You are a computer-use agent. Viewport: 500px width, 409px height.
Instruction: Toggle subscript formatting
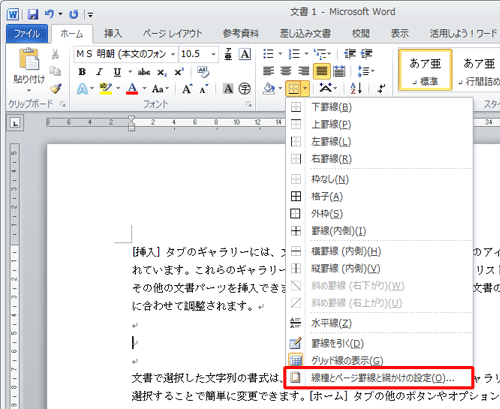[x=161, y=72]
